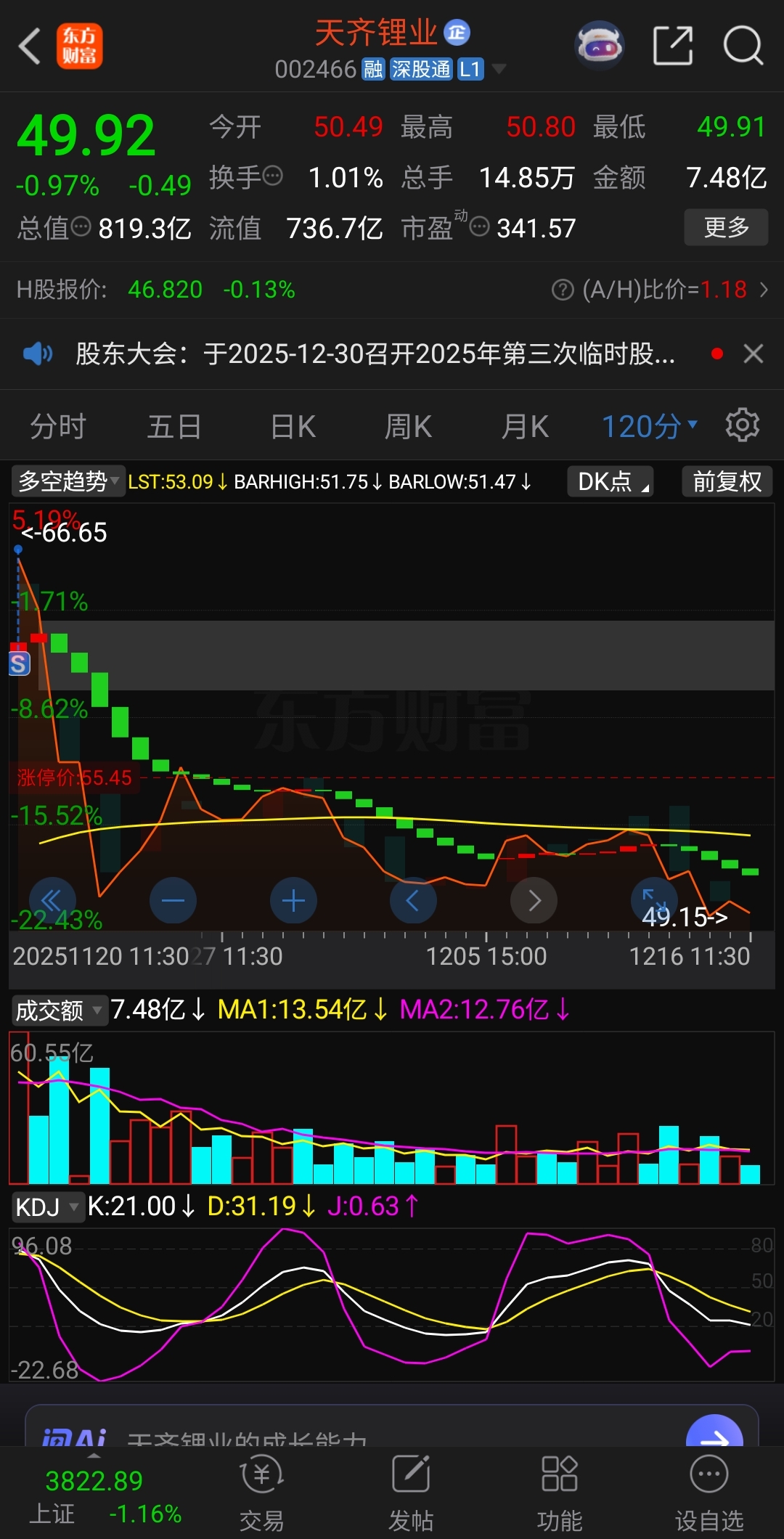Tap the 企 enterprise badge by name
This screenshot has height=1539, width=784.
(x=457, y=32)
